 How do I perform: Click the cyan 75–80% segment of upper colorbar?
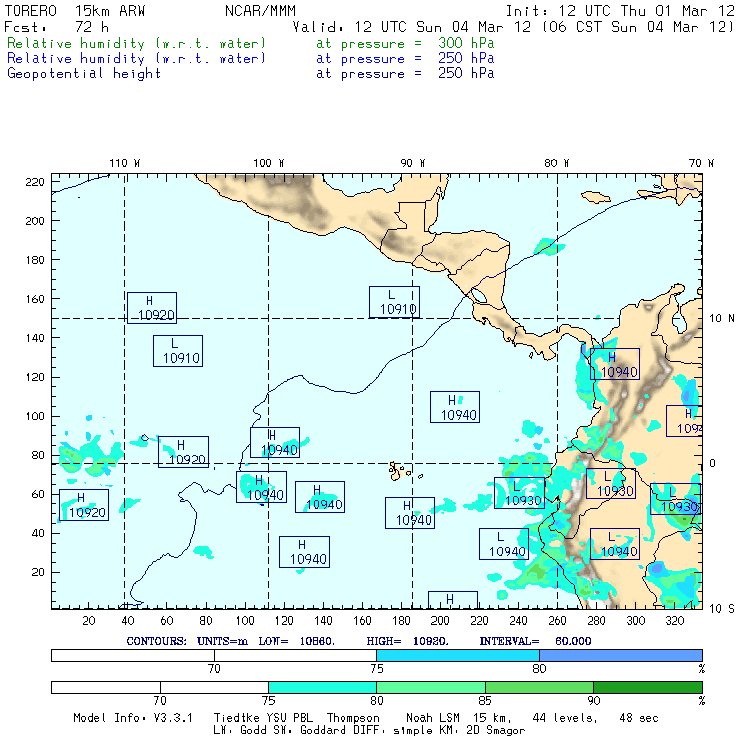pyautogui.click(x=458, y=655)
